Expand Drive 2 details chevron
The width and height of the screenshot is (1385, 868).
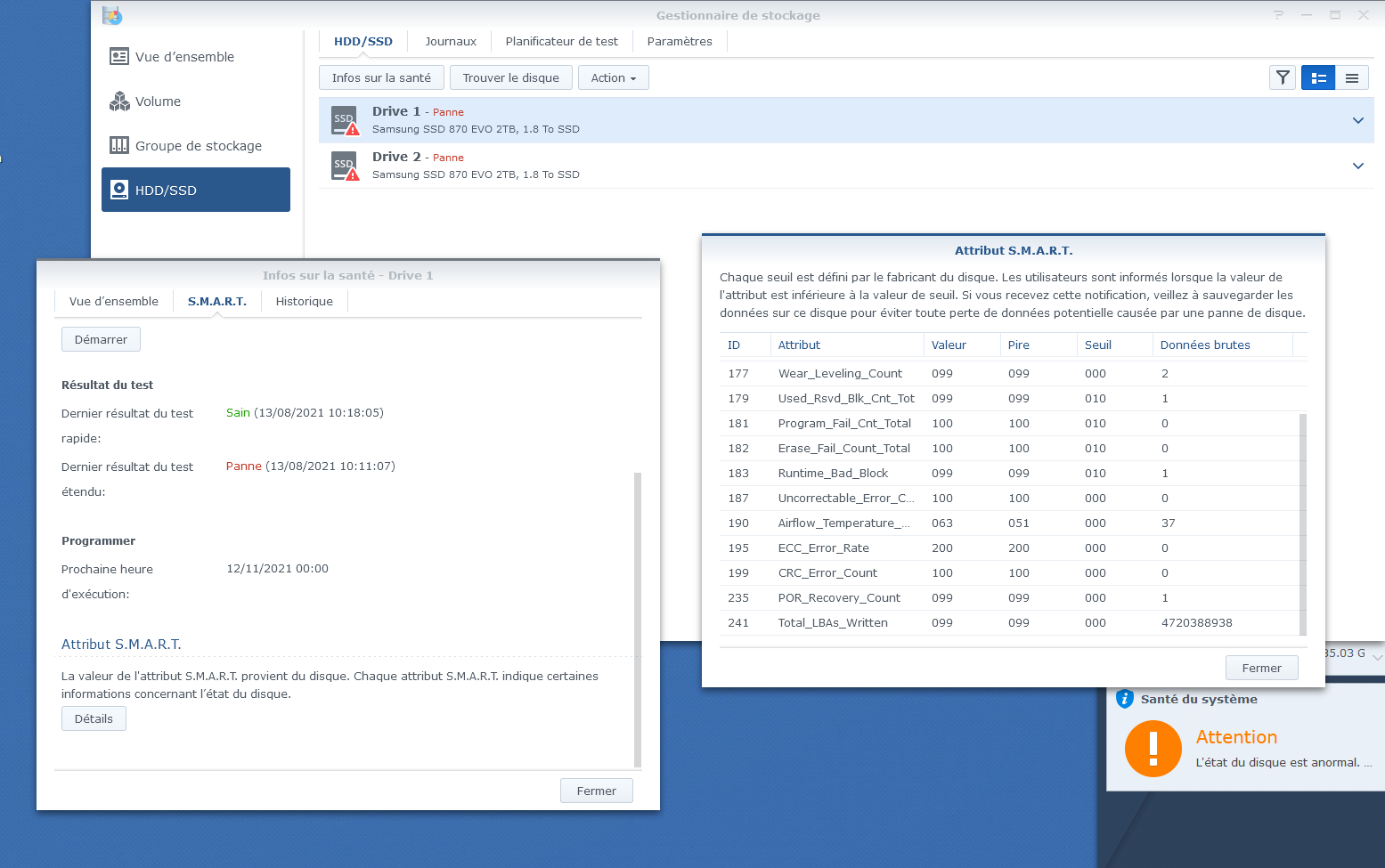1357,166
